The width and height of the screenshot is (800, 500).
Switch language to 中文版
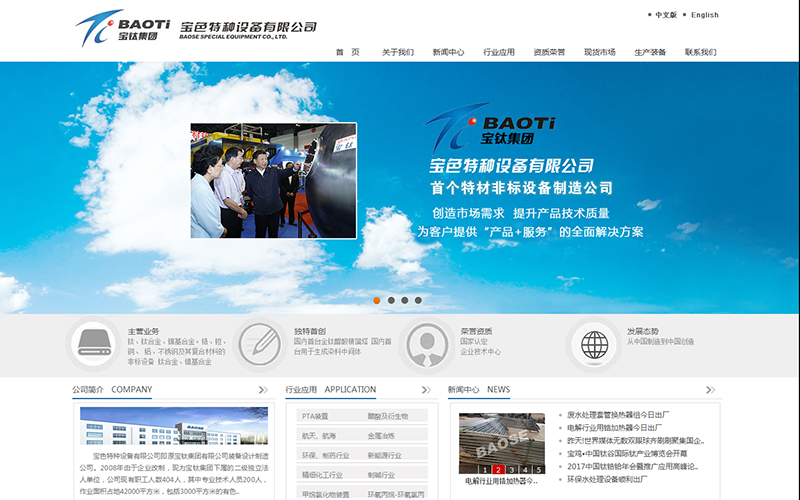(666, 15)
